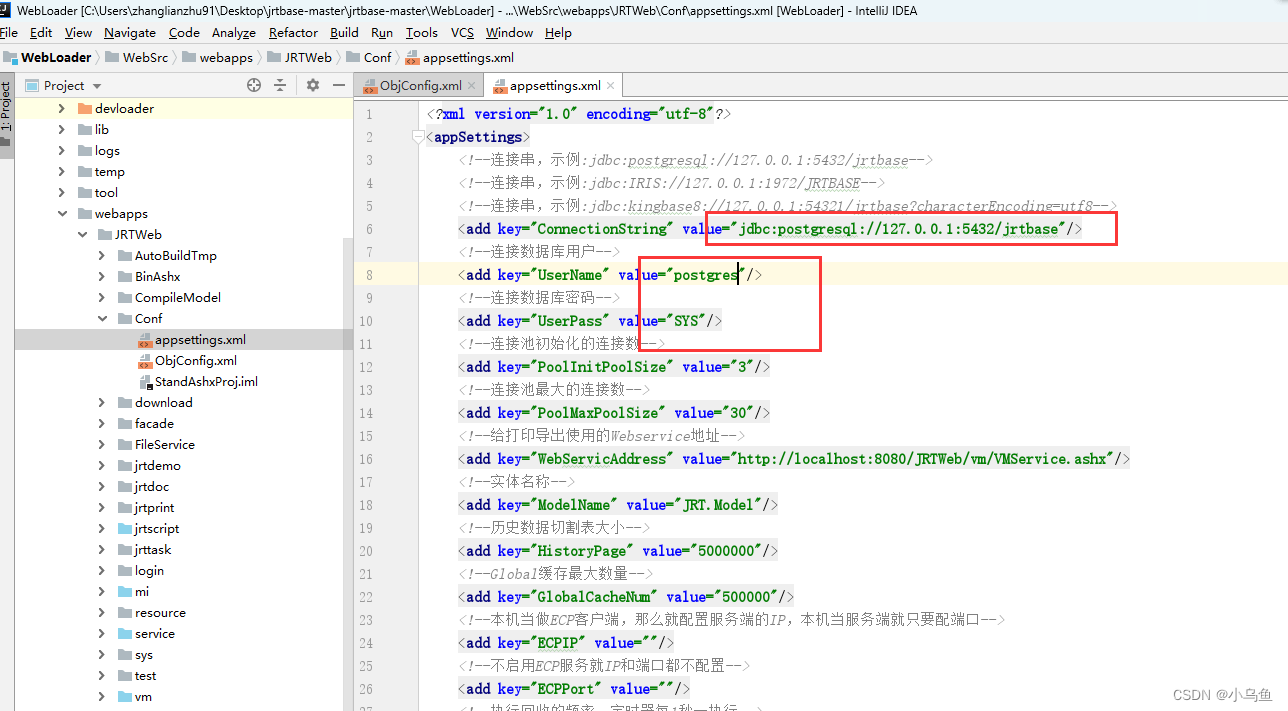Select the appsettings.xml editor tab
Viewport: 1288px width, 711px height.
tap(554, 86)
